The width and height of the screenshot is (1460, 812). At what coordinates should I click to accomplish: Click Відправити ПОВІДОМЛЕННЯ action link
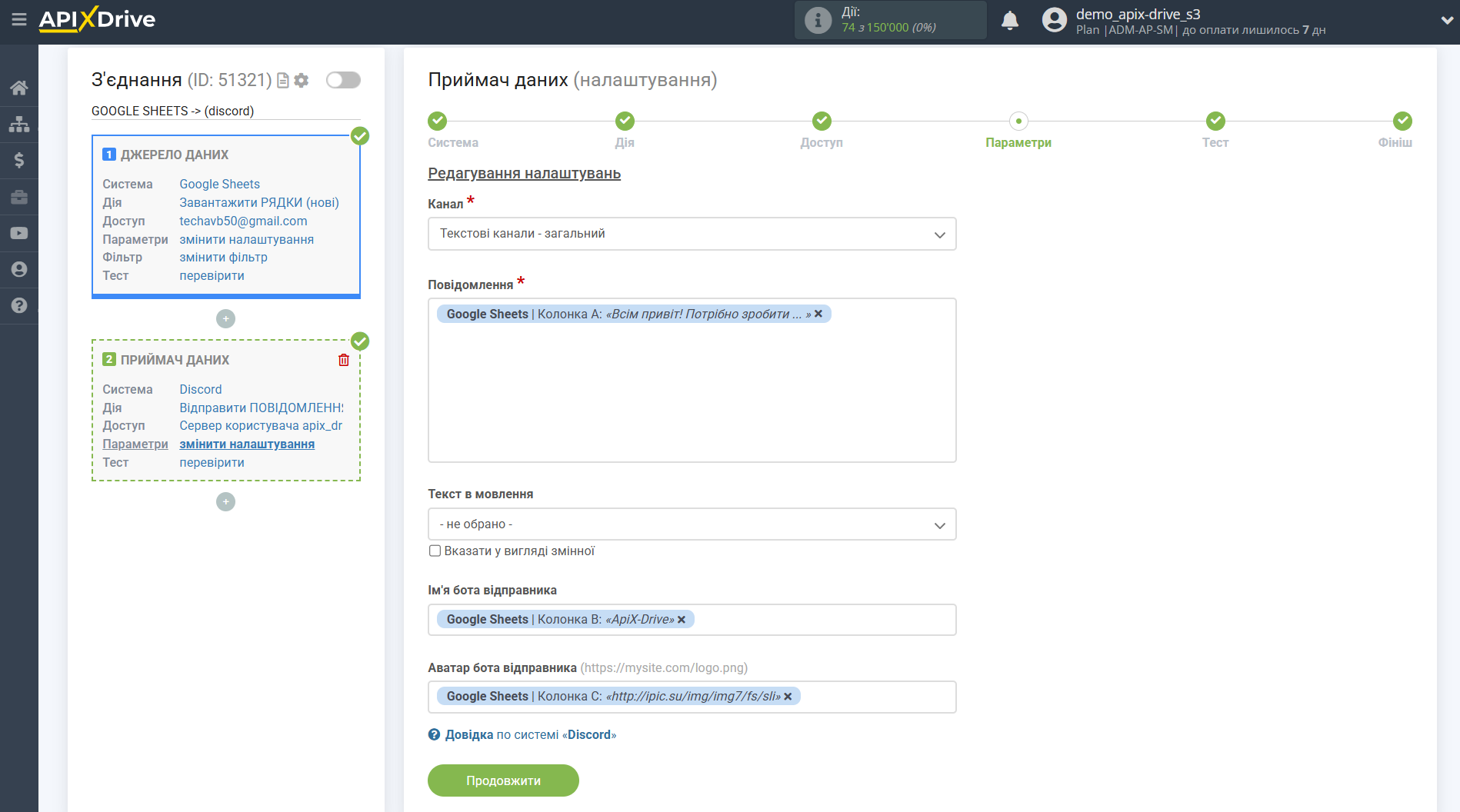[262, 408]
